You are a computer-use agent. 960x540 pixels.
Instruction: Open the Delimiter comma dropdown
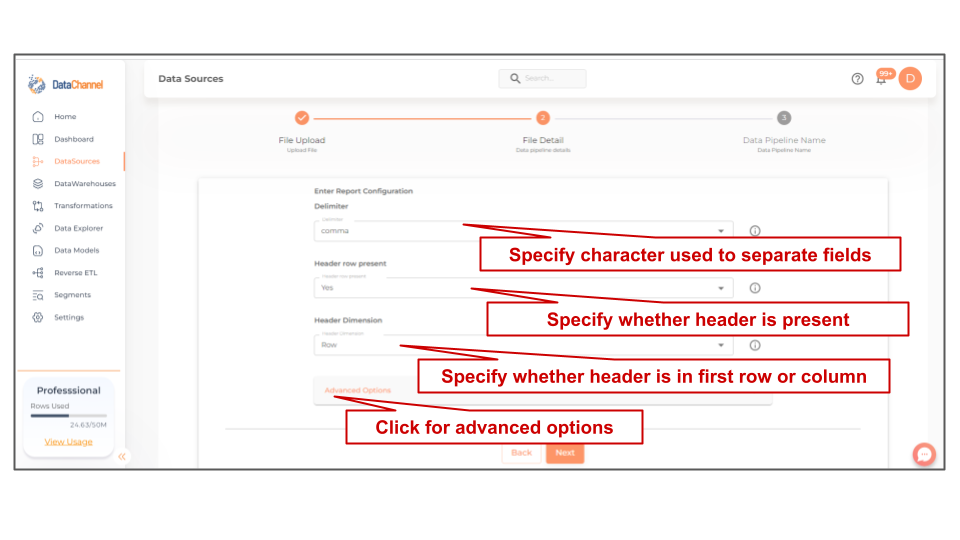[523, 231]
